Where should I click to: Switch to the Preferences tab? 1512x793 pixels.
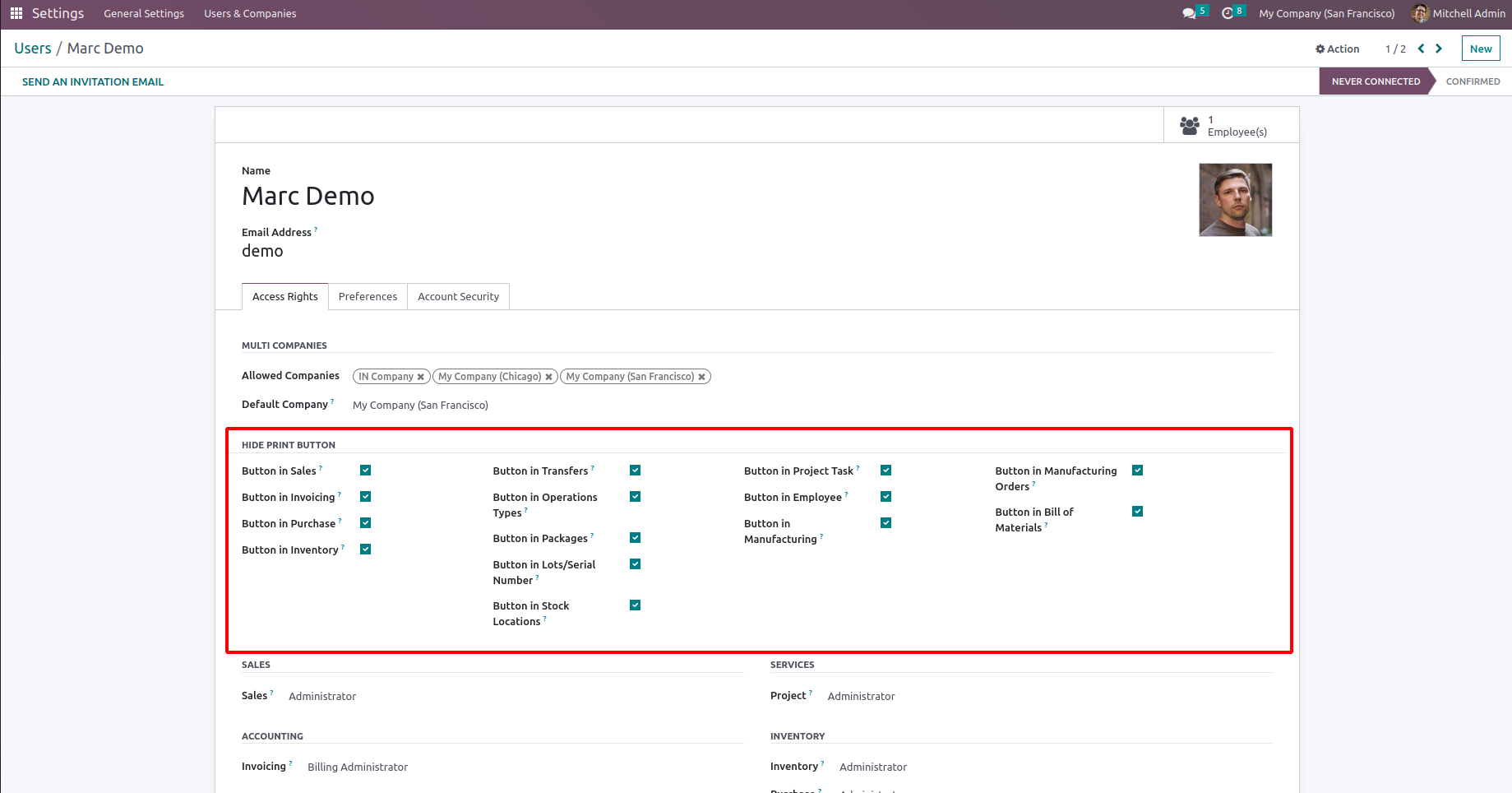(368, 296)
